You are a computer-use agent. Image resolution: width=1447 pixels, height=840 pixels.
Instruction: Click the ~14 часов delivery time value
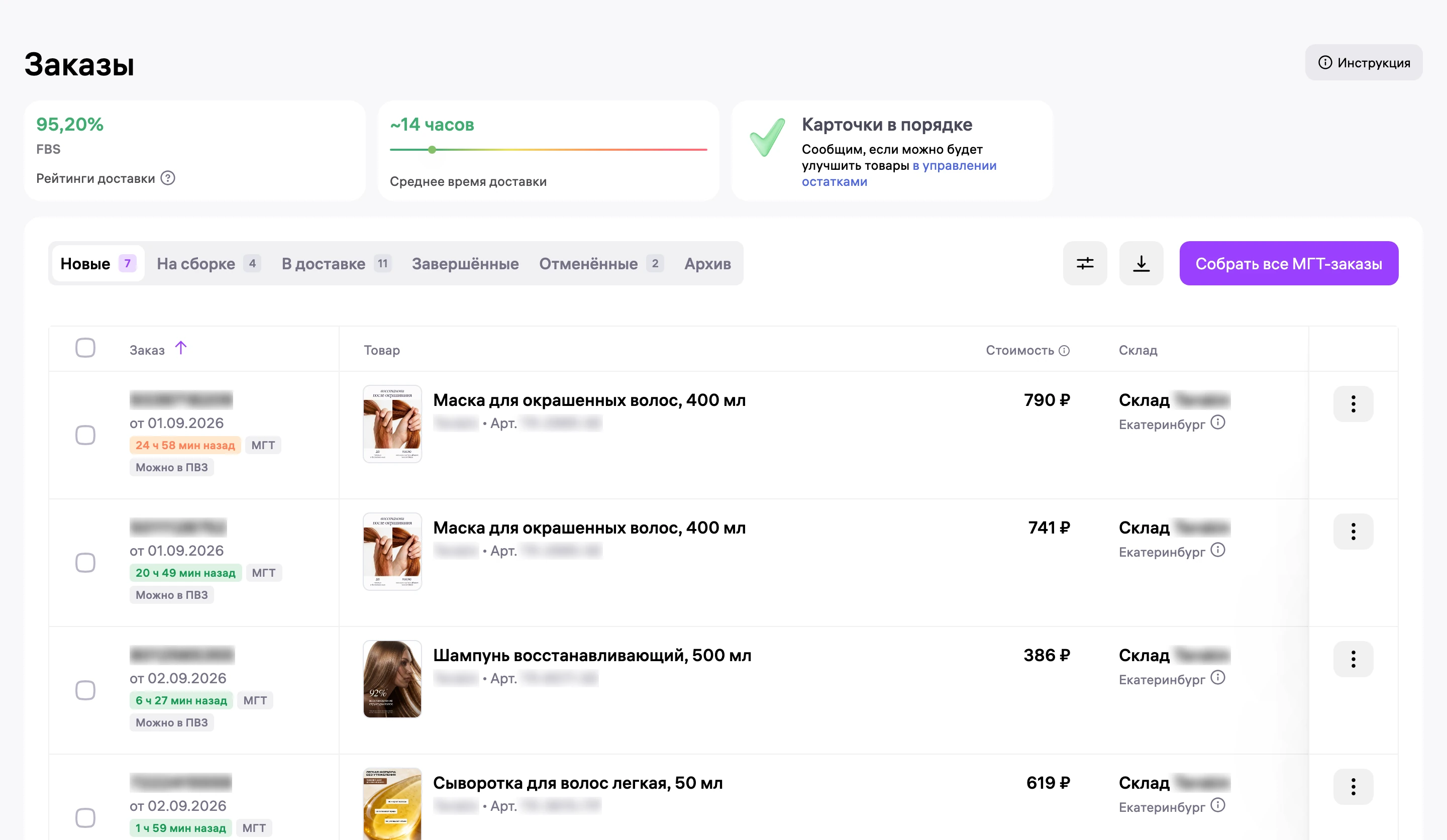[432, 125]
